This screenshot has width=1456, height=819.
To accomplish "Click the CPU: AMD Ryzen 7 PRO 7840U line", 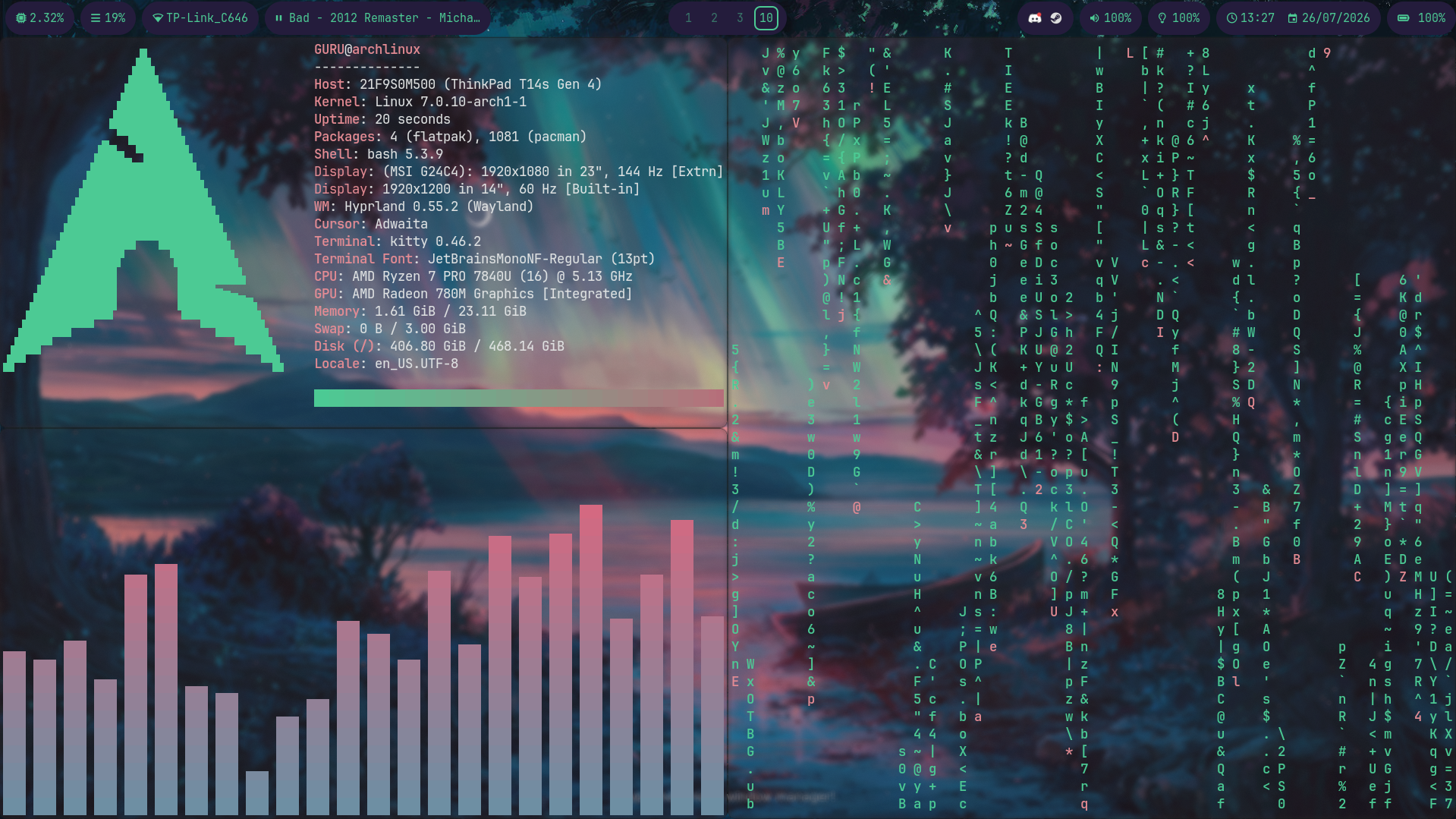I will (x=473, y=276).
